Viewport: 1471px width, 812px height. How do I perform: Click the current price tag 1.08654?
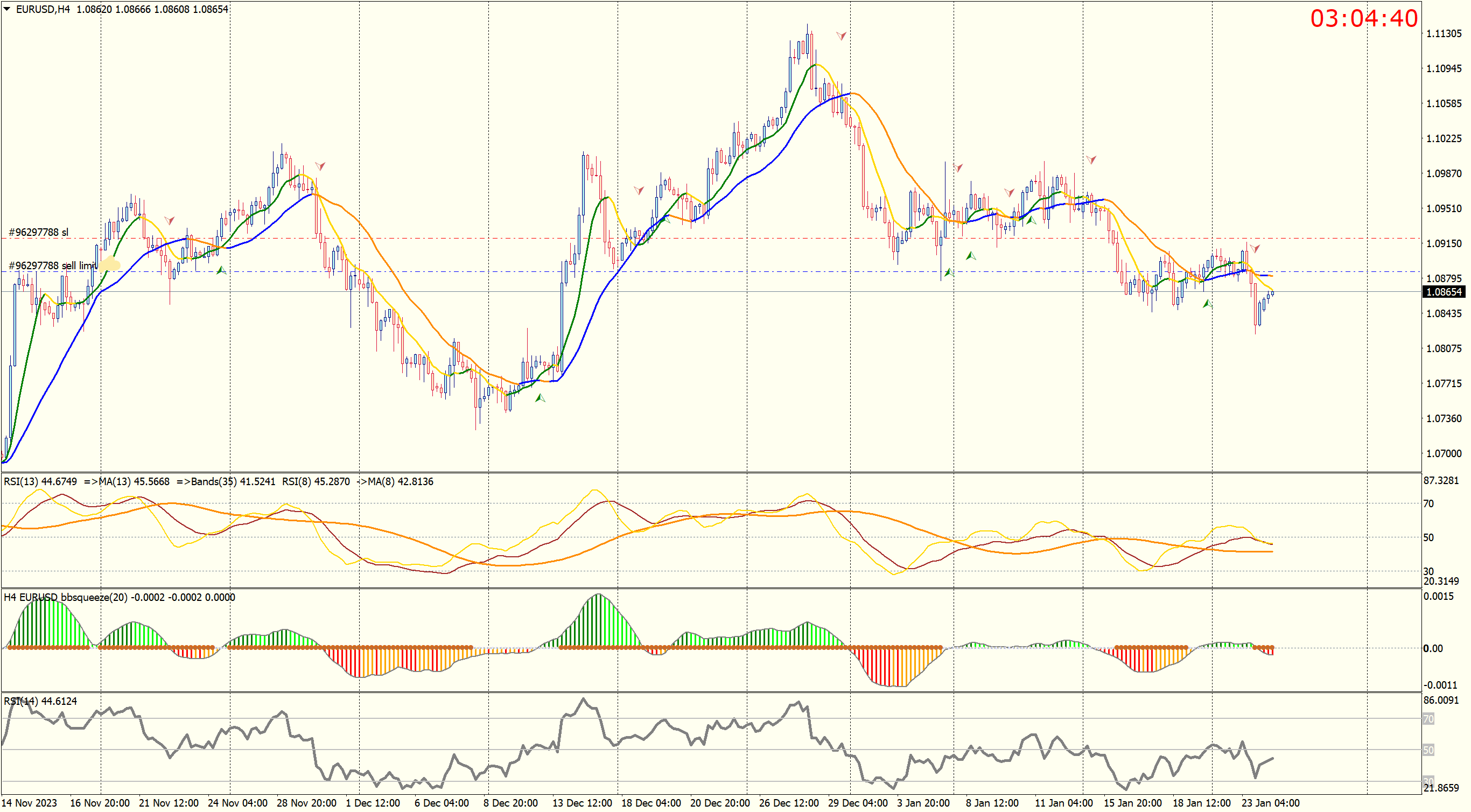(1443, 292)
